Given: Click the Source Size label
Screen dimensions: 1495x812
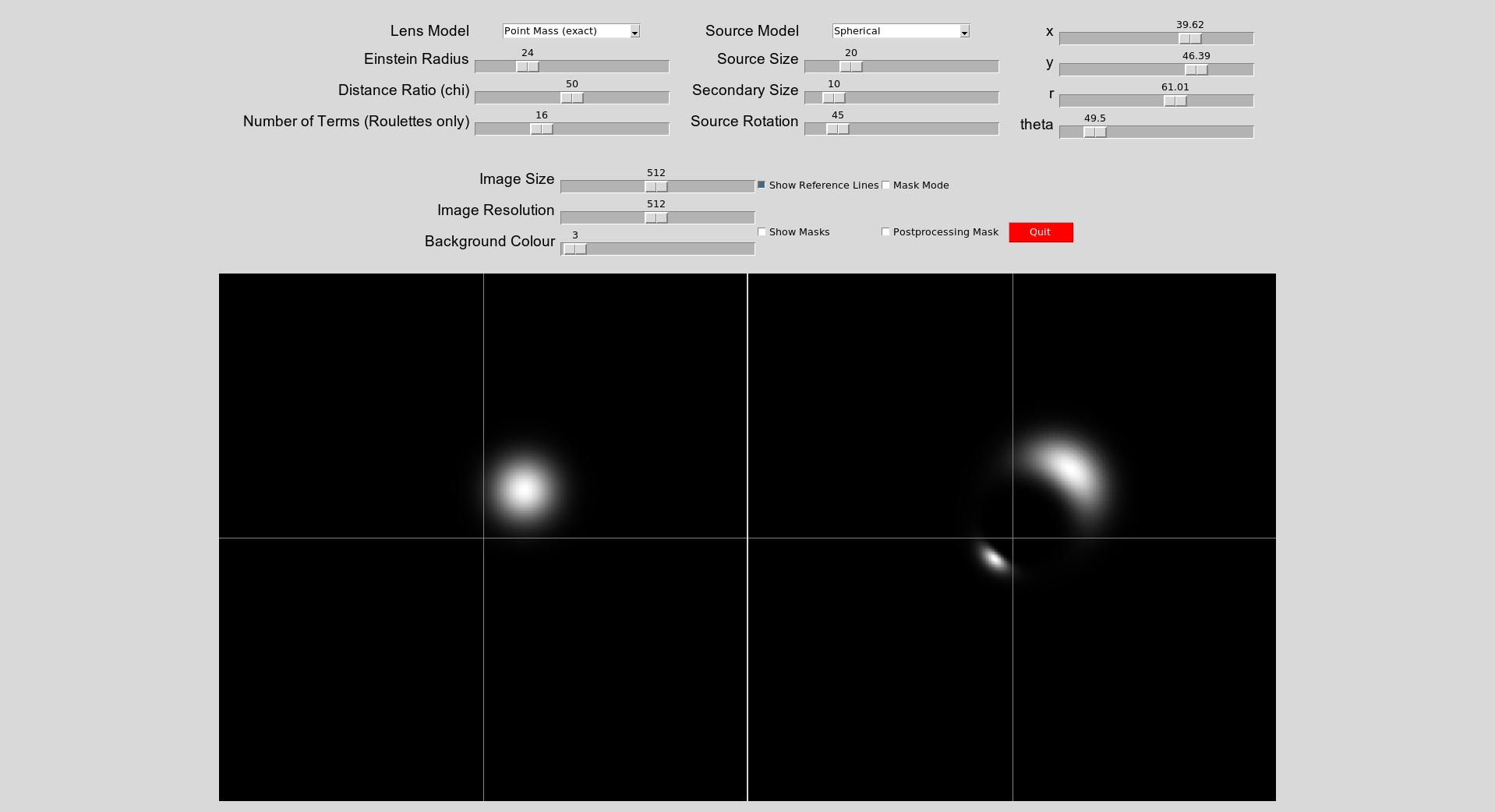Looking at the screenshot, I should [x=758, y=59].
